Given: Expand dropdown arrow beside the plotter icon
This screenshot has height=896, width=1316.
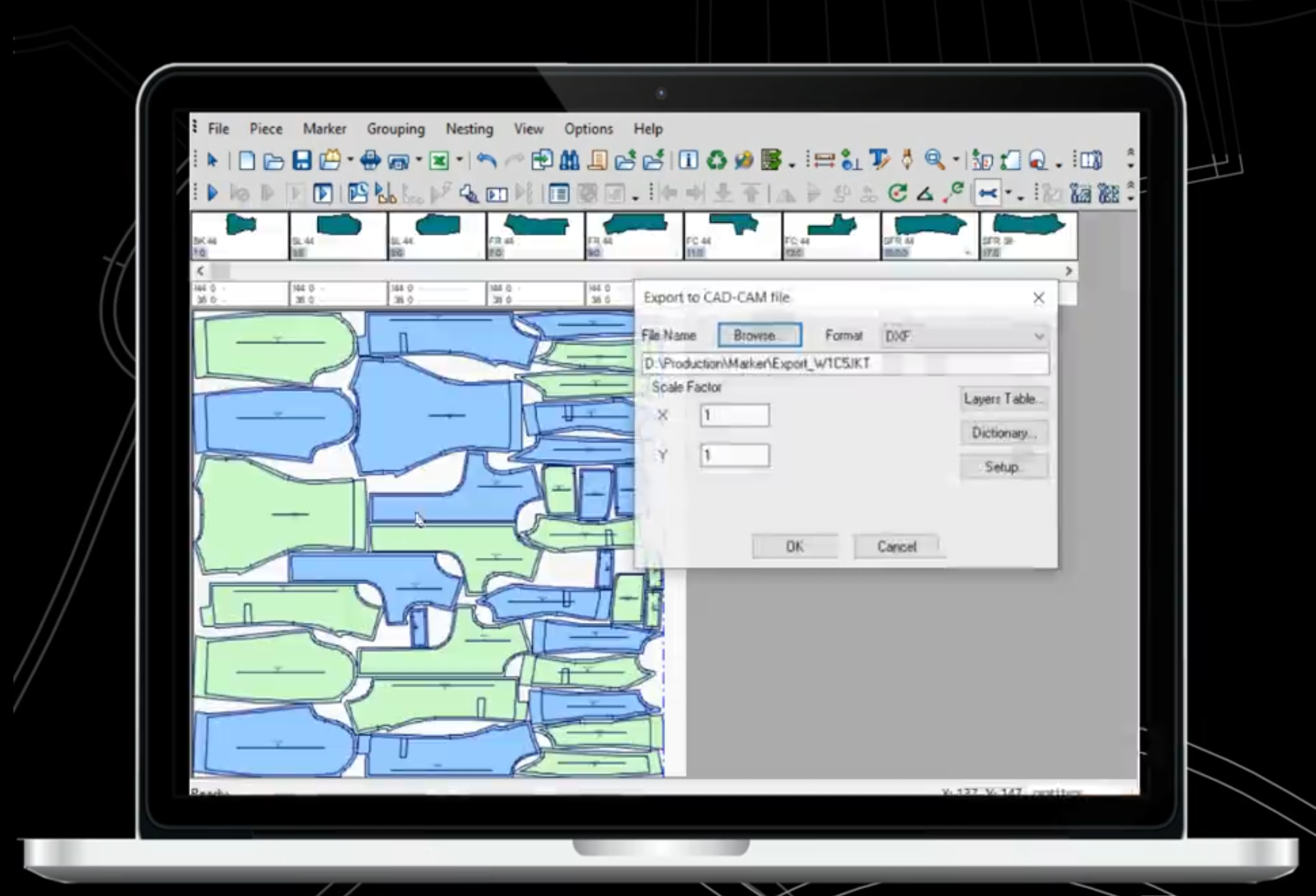Looking at the screenshot, I should click(419, 160).
